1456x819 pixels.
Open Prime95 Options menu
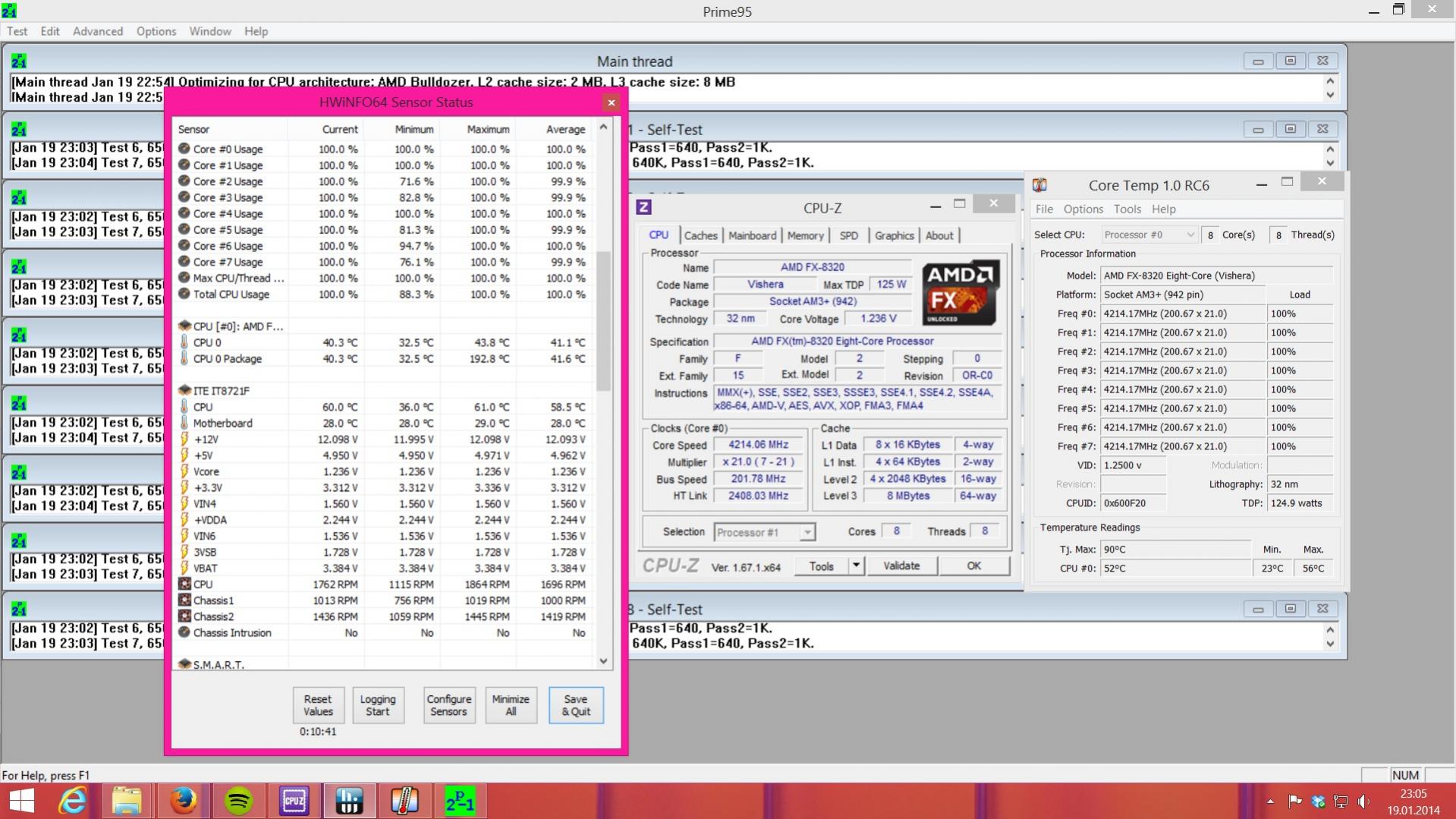tap(156, 31)
